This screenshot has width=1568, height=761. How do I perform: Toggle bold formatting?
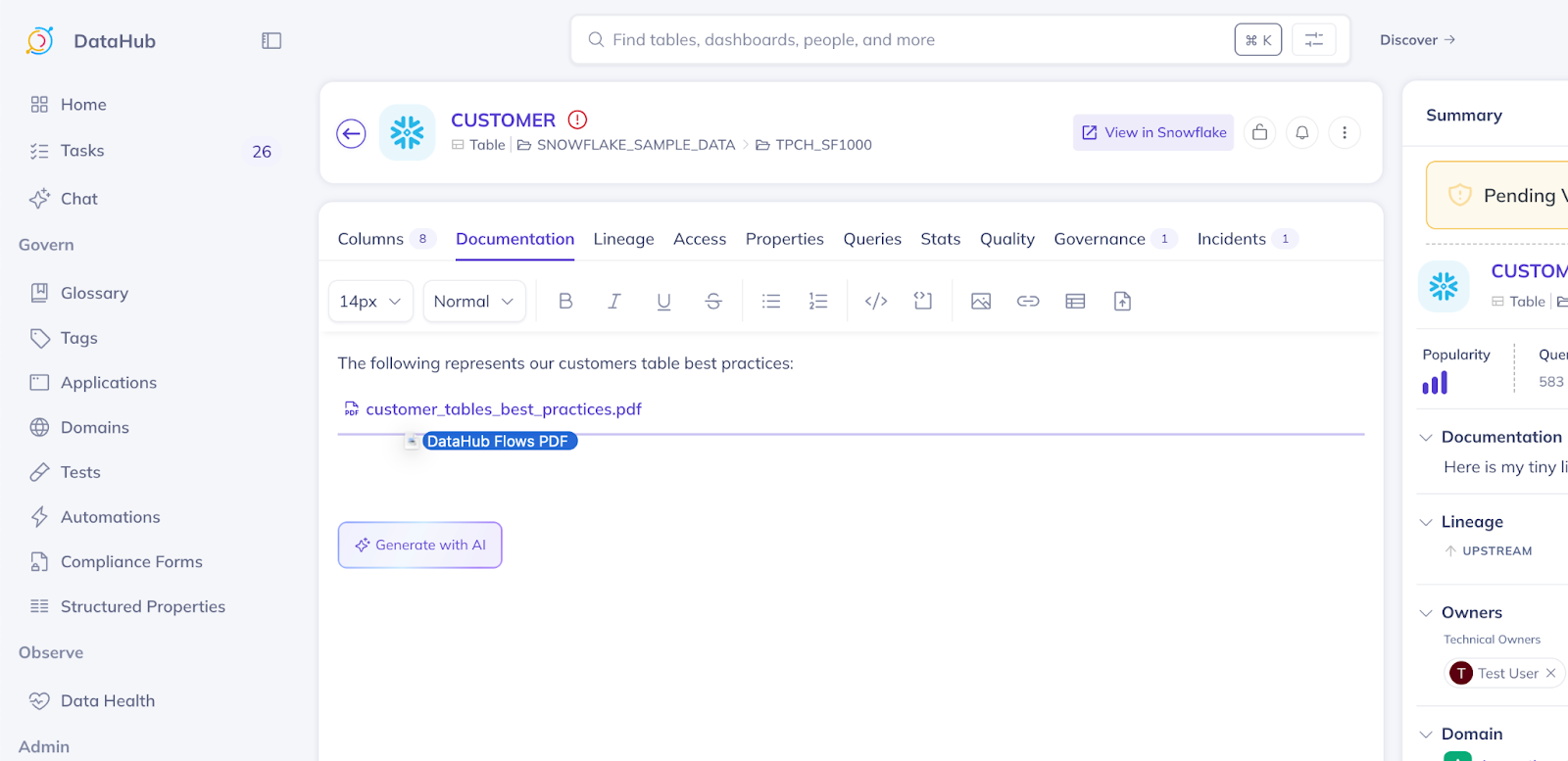(565, 301)
